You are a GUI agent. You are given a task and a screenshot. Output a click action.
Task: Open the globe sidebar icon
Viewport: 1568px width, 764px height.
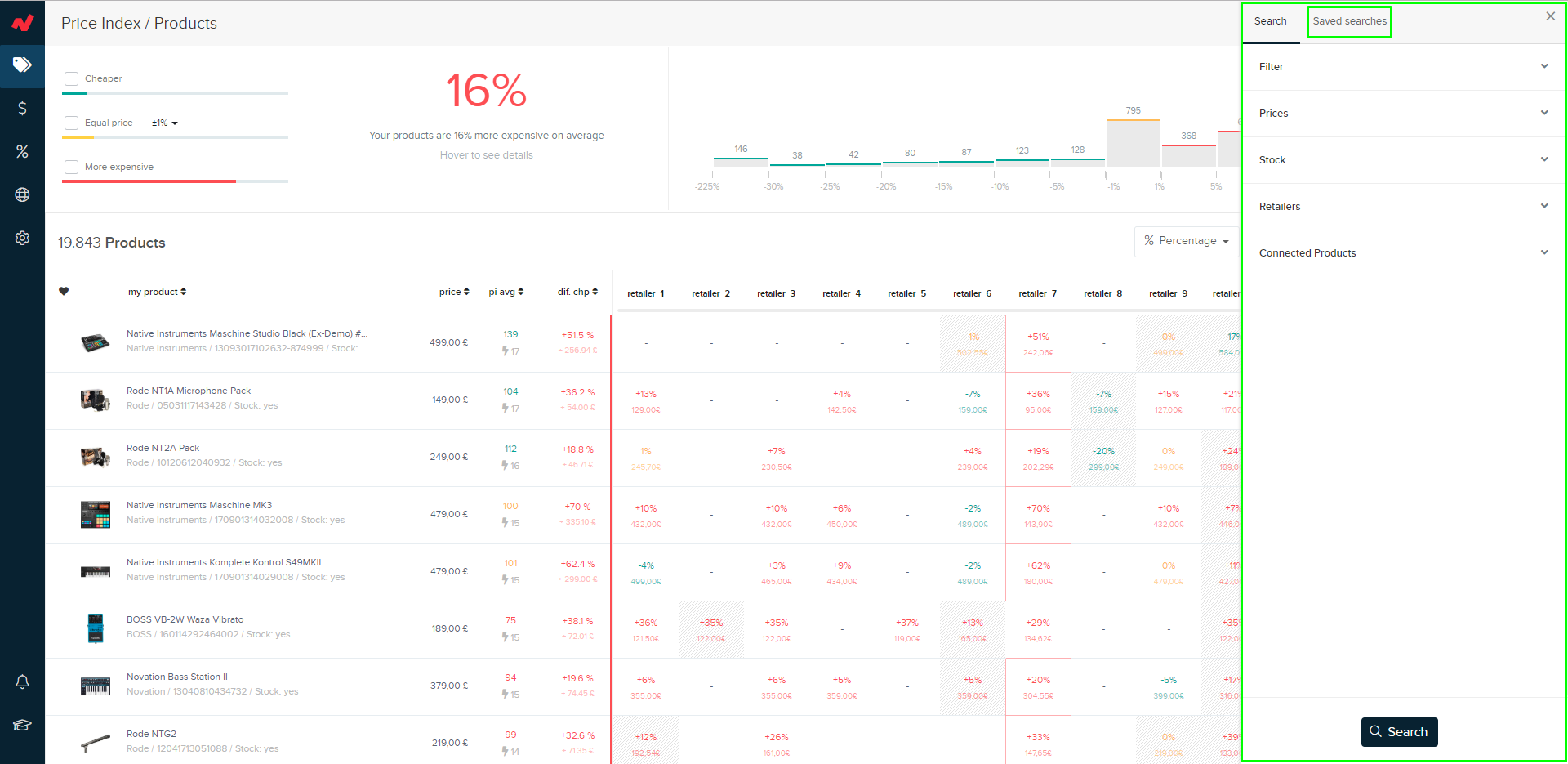click(22, 194)
